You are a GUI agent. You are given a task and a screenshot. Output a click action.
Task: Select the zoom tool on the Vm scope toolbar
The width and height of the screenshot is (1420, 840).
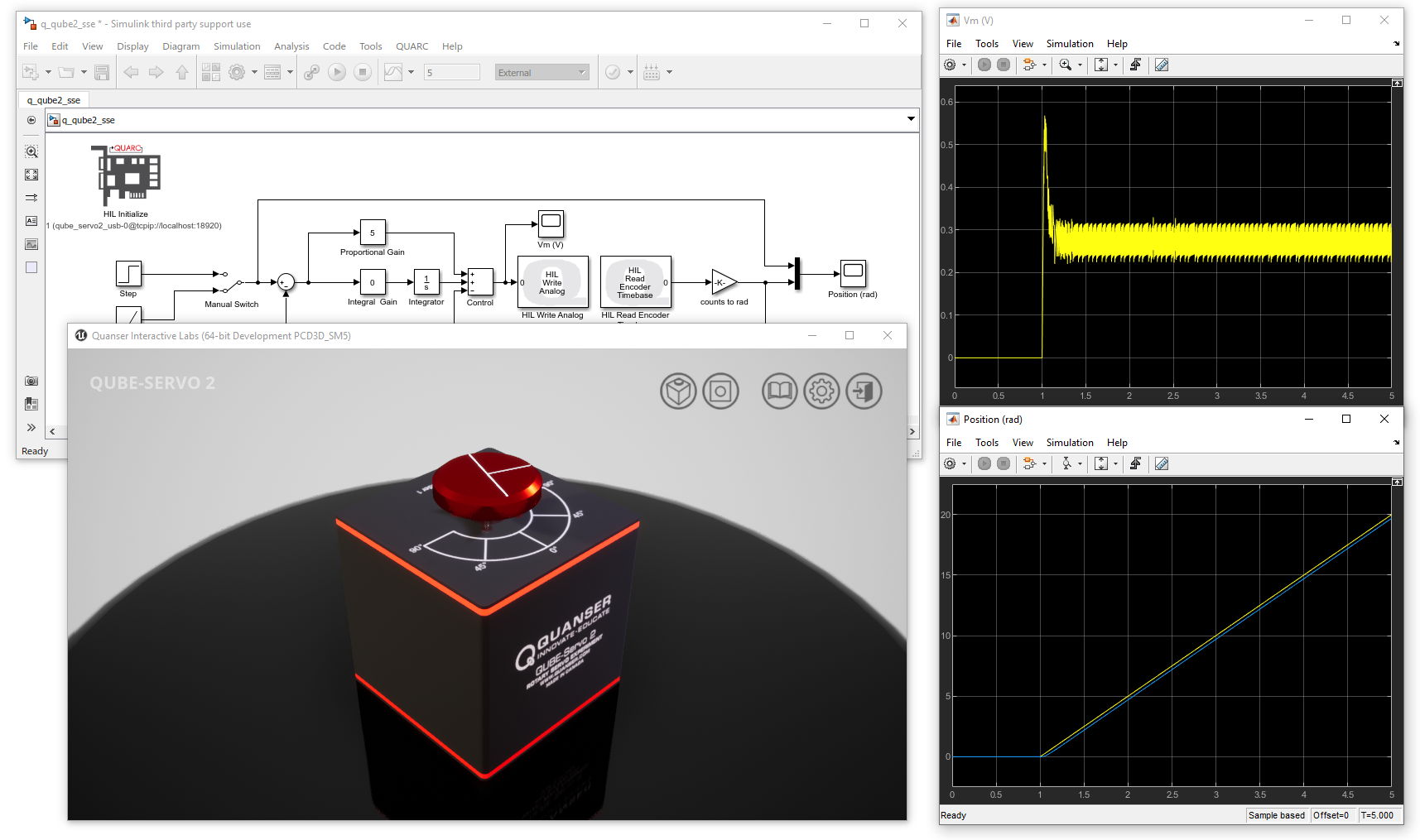[x=1066, y=65]
